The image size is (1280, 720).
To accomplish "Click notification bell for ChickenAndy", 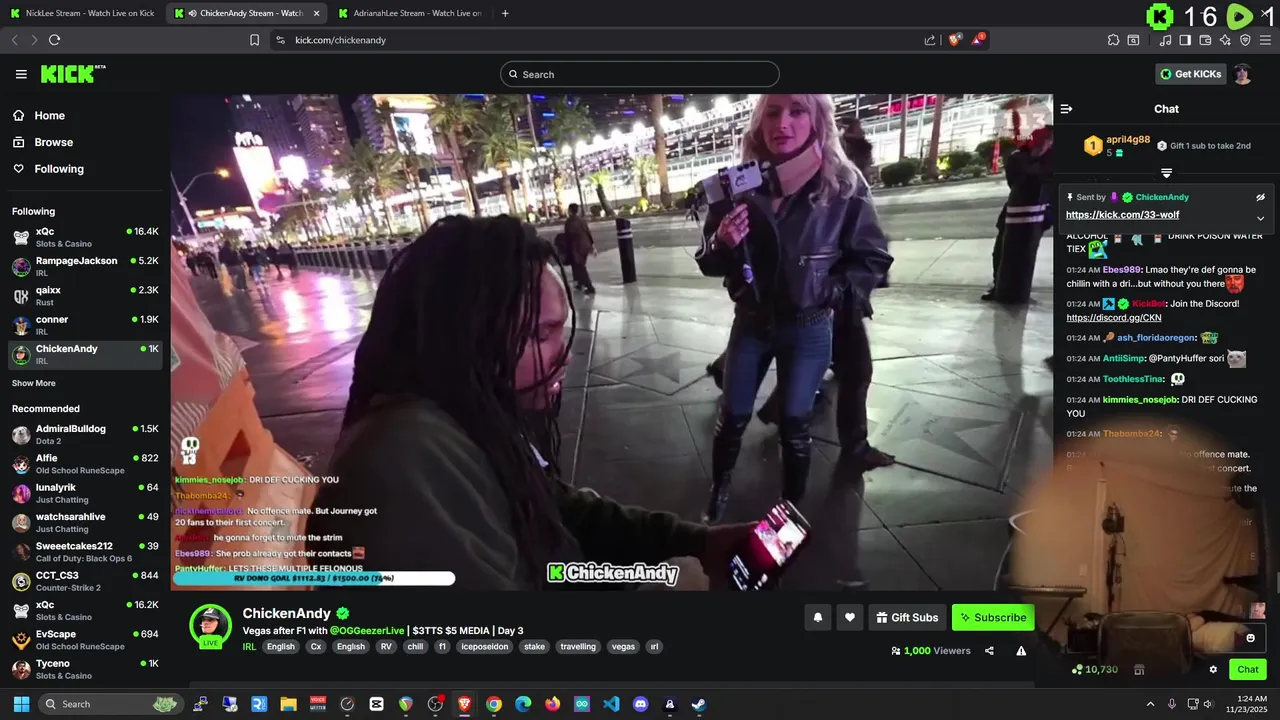I will 817,617.
